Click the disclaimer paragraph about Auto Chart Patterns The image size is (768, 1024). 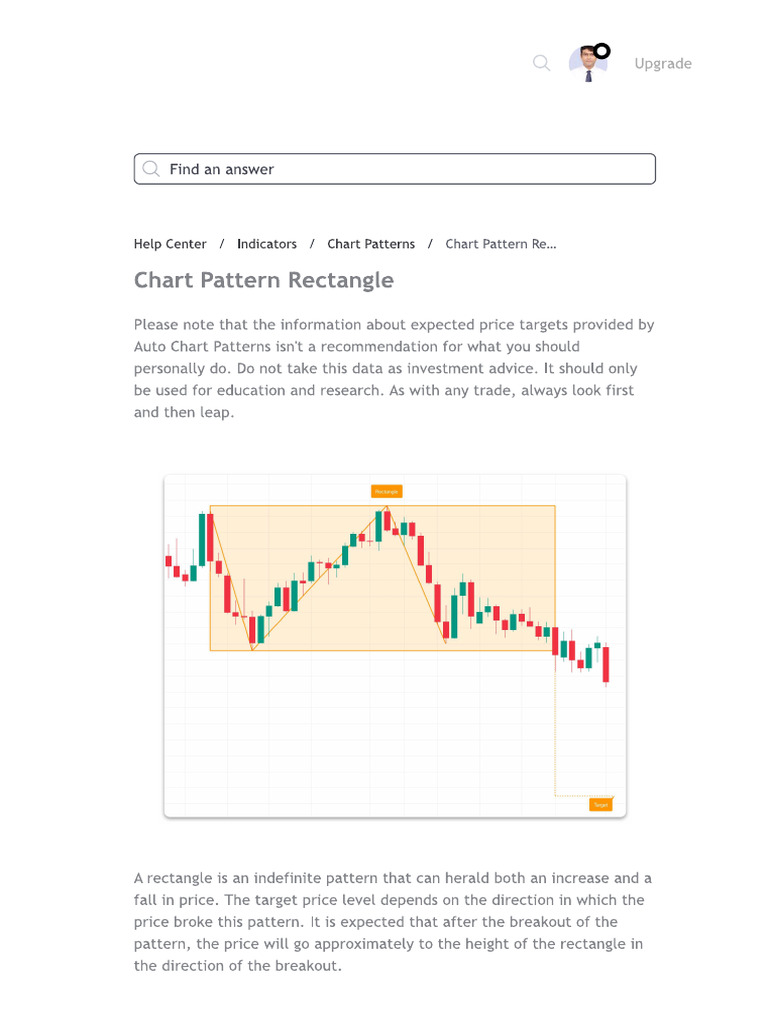394,368
